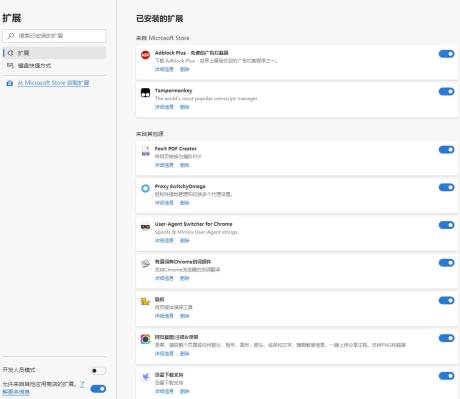Click the yellow cat extension icon

145,301
